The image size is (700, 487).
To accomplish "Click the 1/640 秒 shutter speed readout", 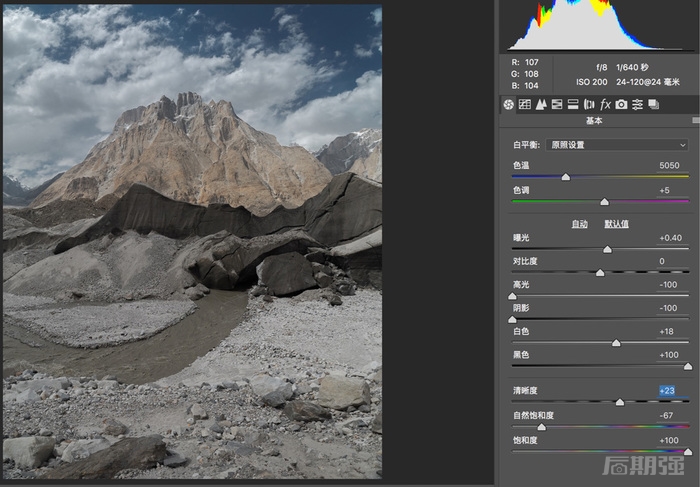I will click(632, 67).
